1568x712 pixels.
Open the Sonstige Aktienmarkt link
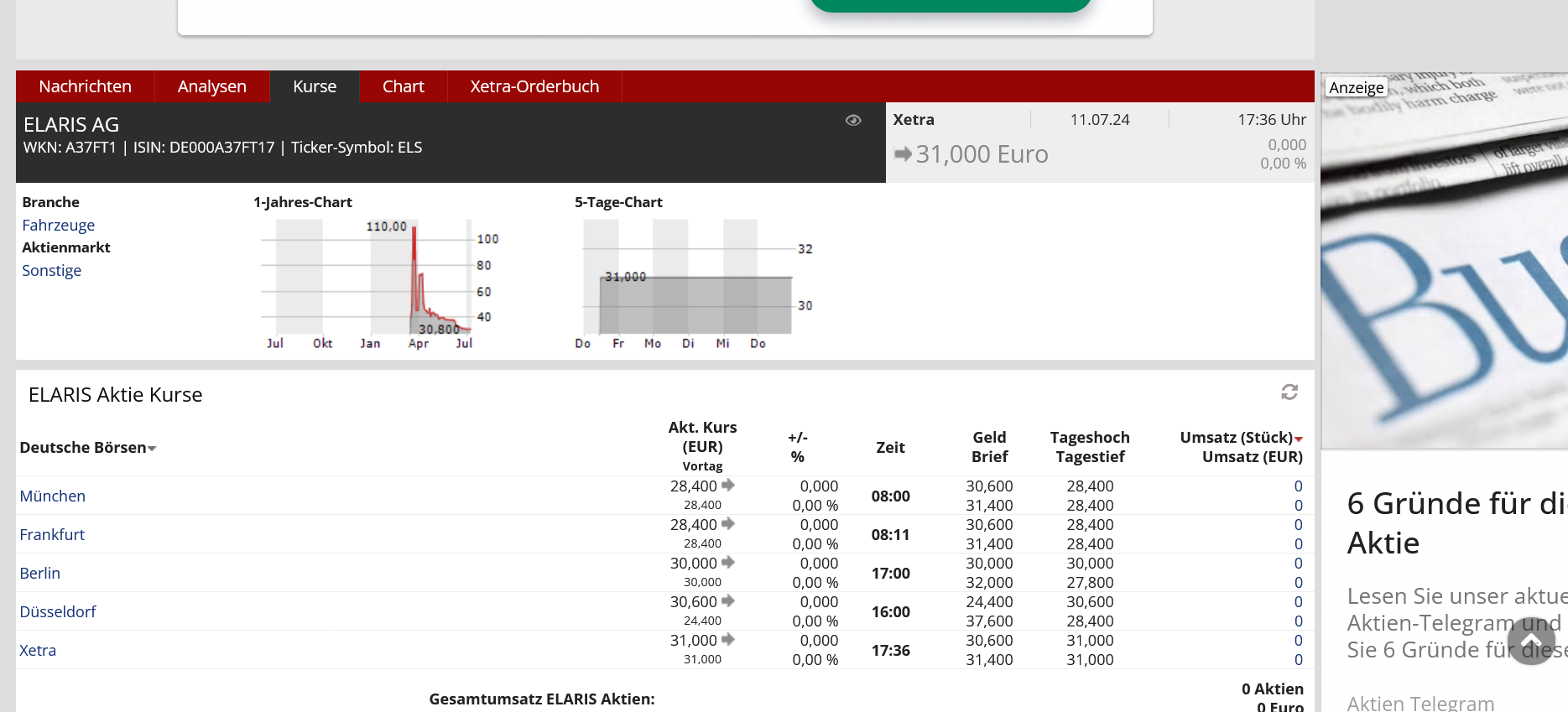coord(51,270)
